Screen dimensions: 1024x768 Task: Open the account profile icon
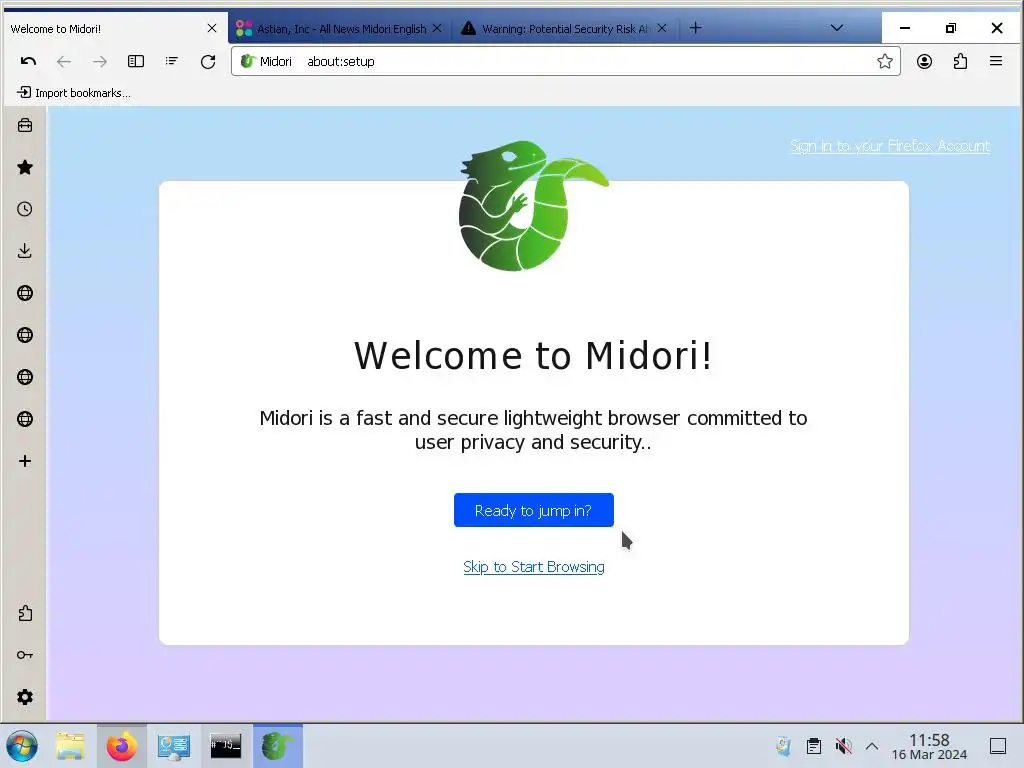(x=924, y=61)
